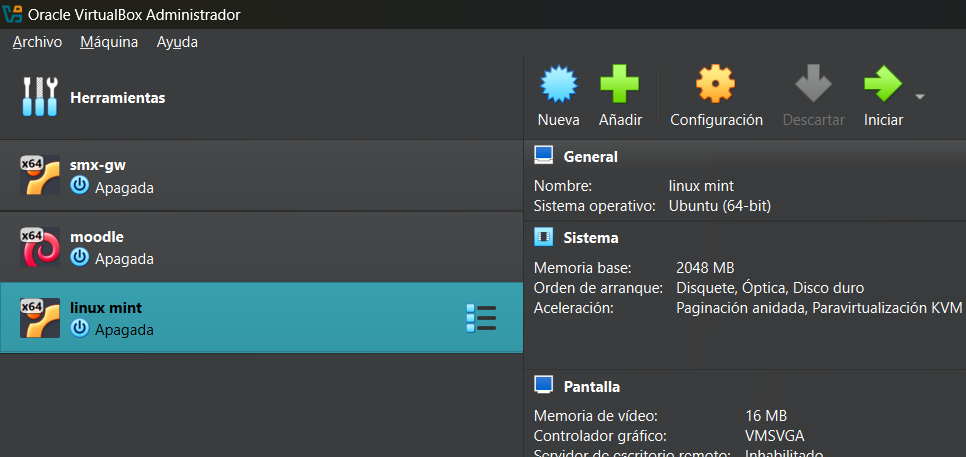This screenshot has width=966, height=457.
Task: Expand the Iniciar dropdown arrow
Action: point(920,97)
